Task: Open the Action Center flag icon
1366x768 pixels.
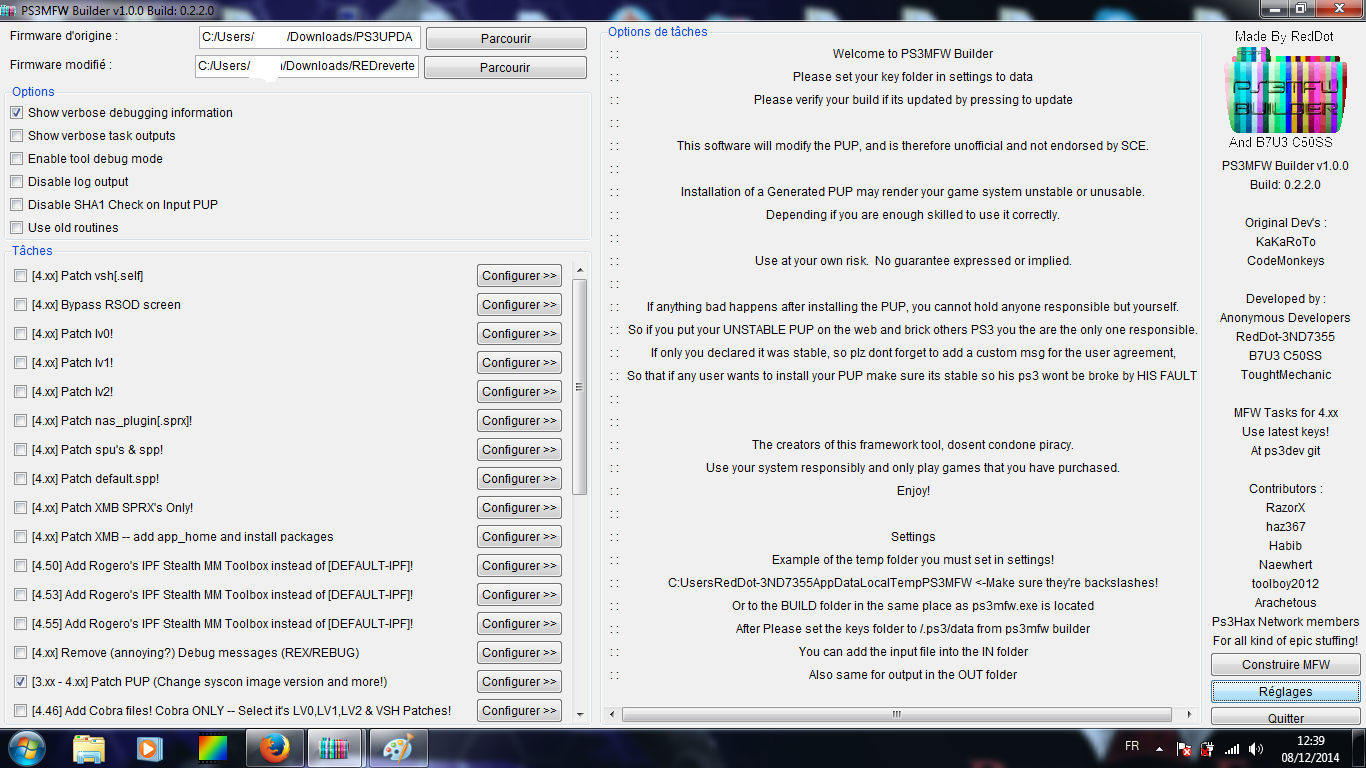Action: click(1184, 748)
